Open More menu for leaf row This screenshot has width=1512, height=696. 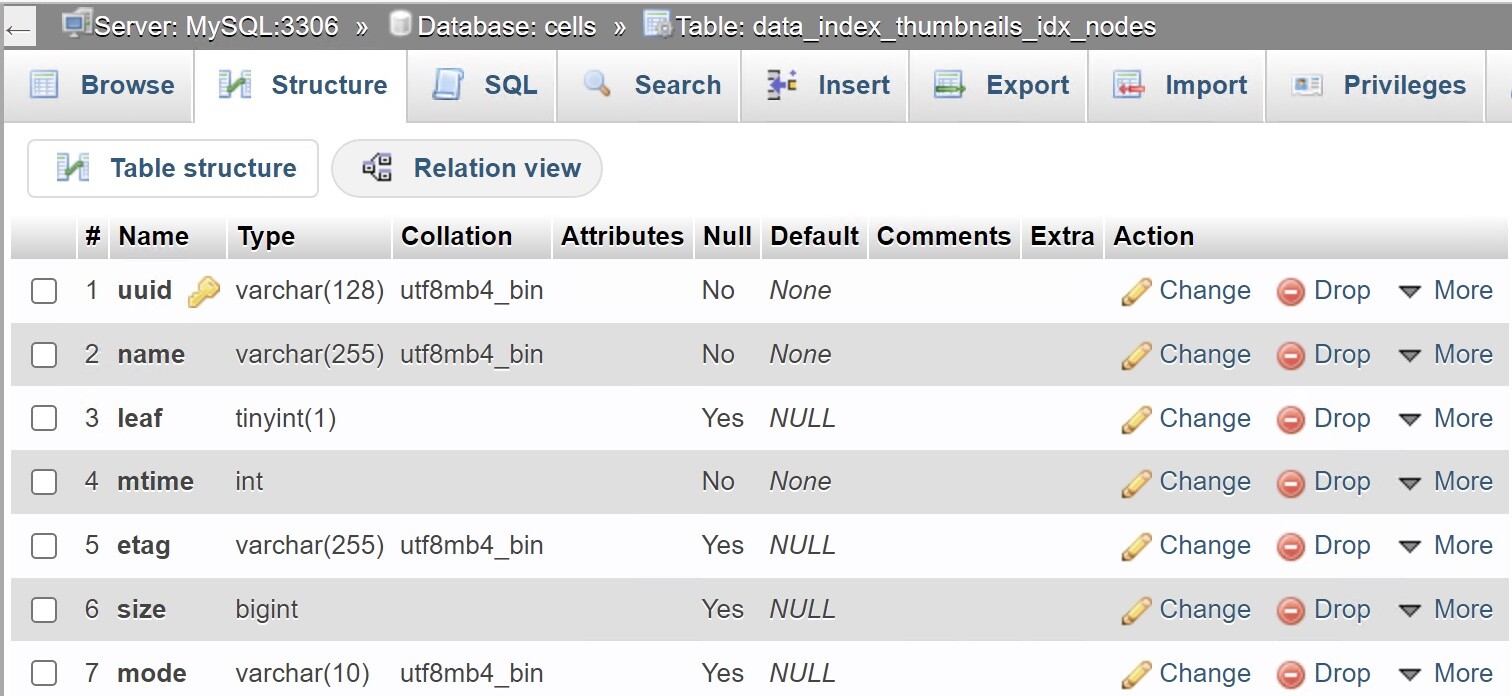click(x=1445, y=419)
